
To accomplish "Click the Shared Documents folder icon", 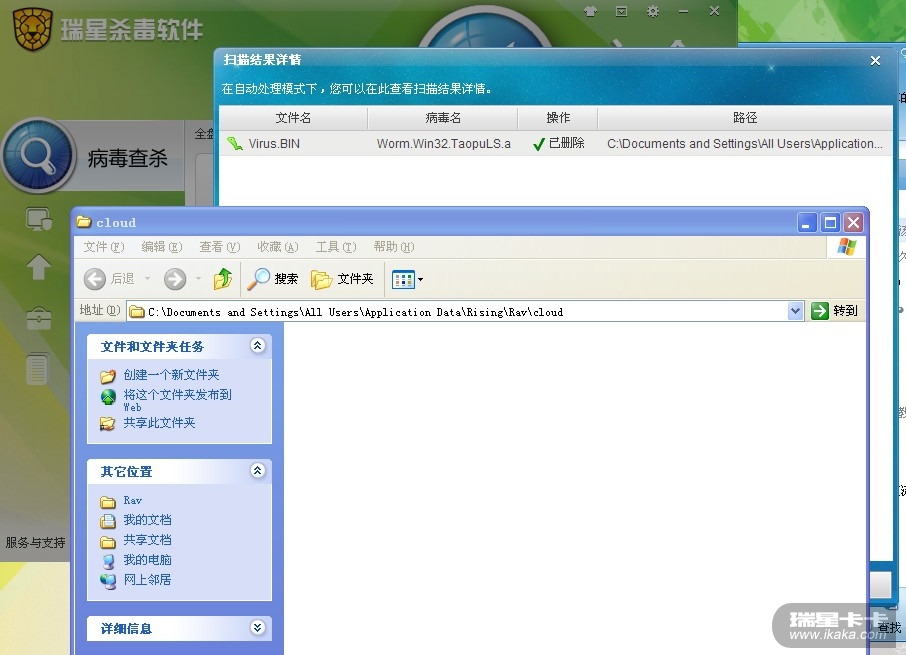I will (x=107, y=541).
